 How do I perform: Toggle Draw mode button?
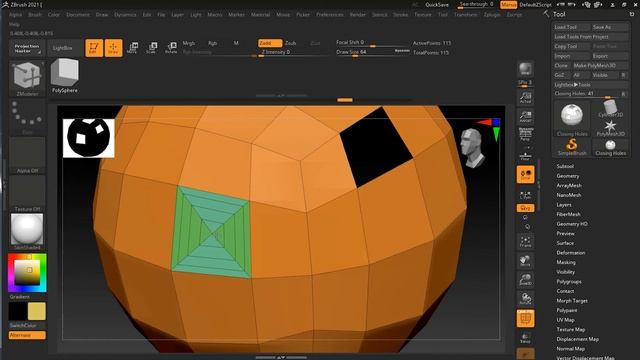pos(113,48)
